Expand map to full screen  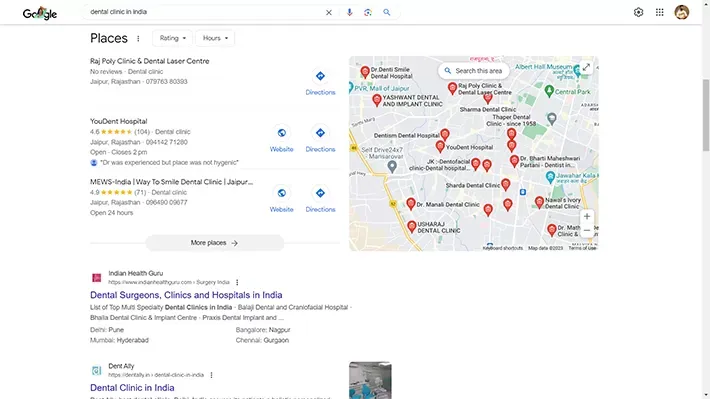586,67
